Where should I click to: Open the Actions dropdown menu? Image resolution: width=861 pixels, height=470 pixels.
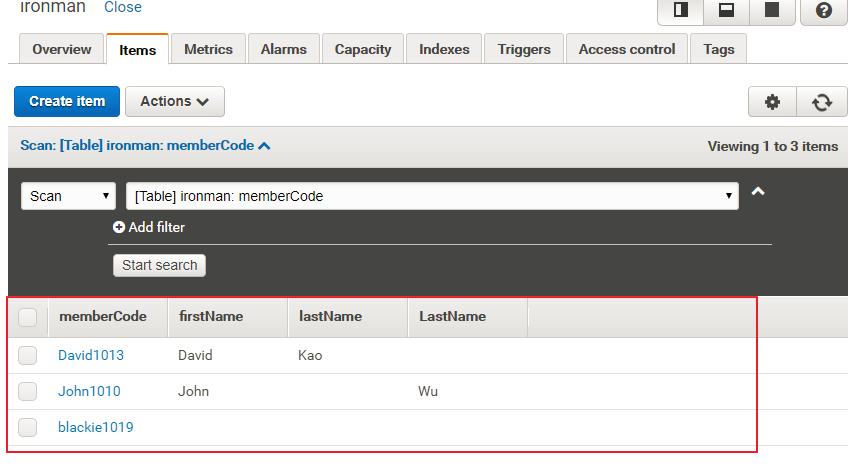coord(175,102)
